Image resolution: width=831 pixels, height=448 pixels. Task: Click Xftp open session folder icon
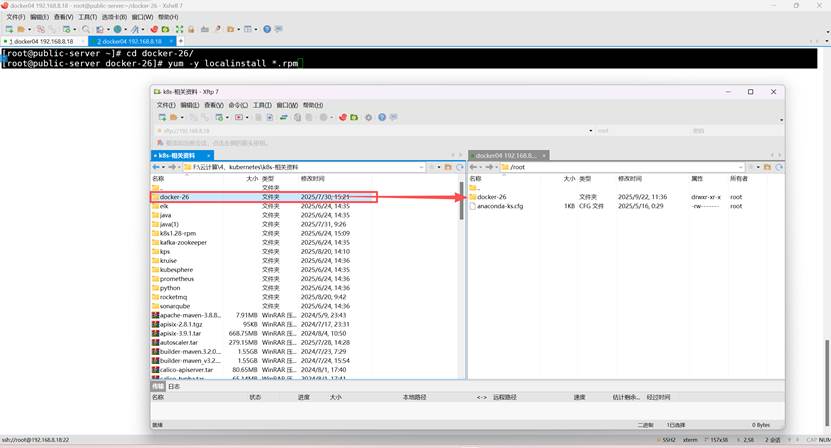173,117
